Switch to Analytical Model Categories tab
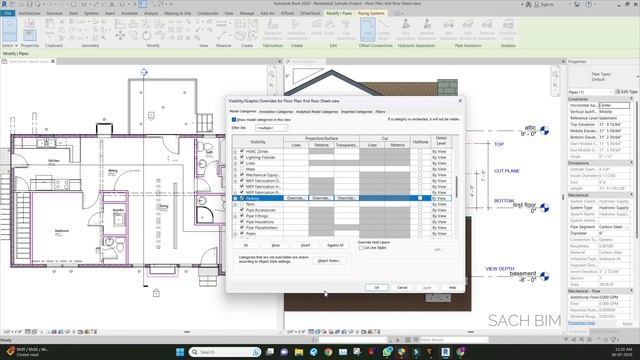This screenshot has width=640, height=360. 317,111
